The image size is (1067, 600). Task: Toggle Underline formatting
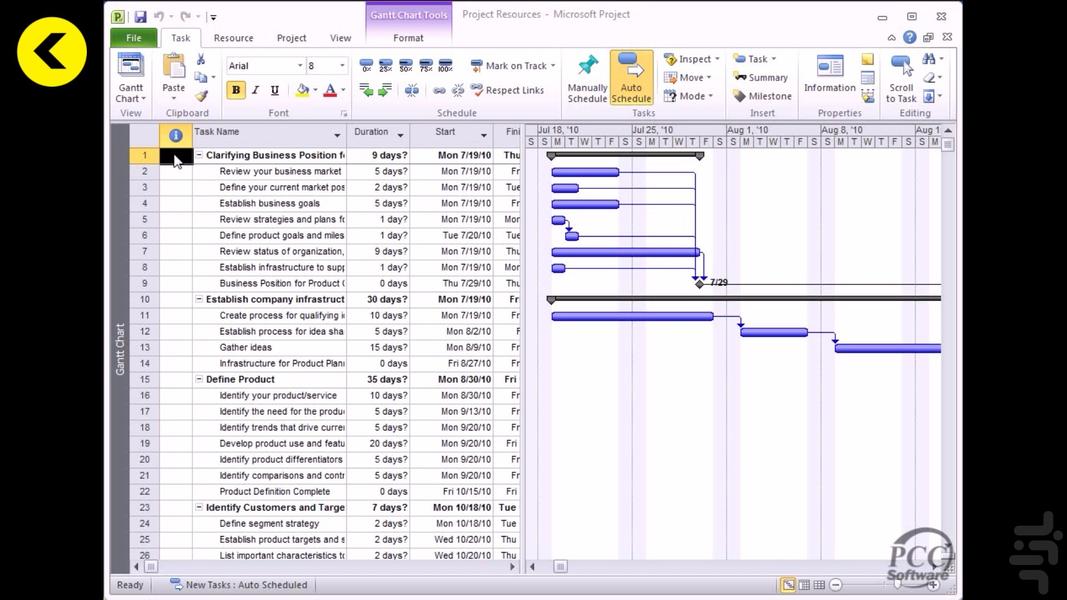[x=275, y=91]
